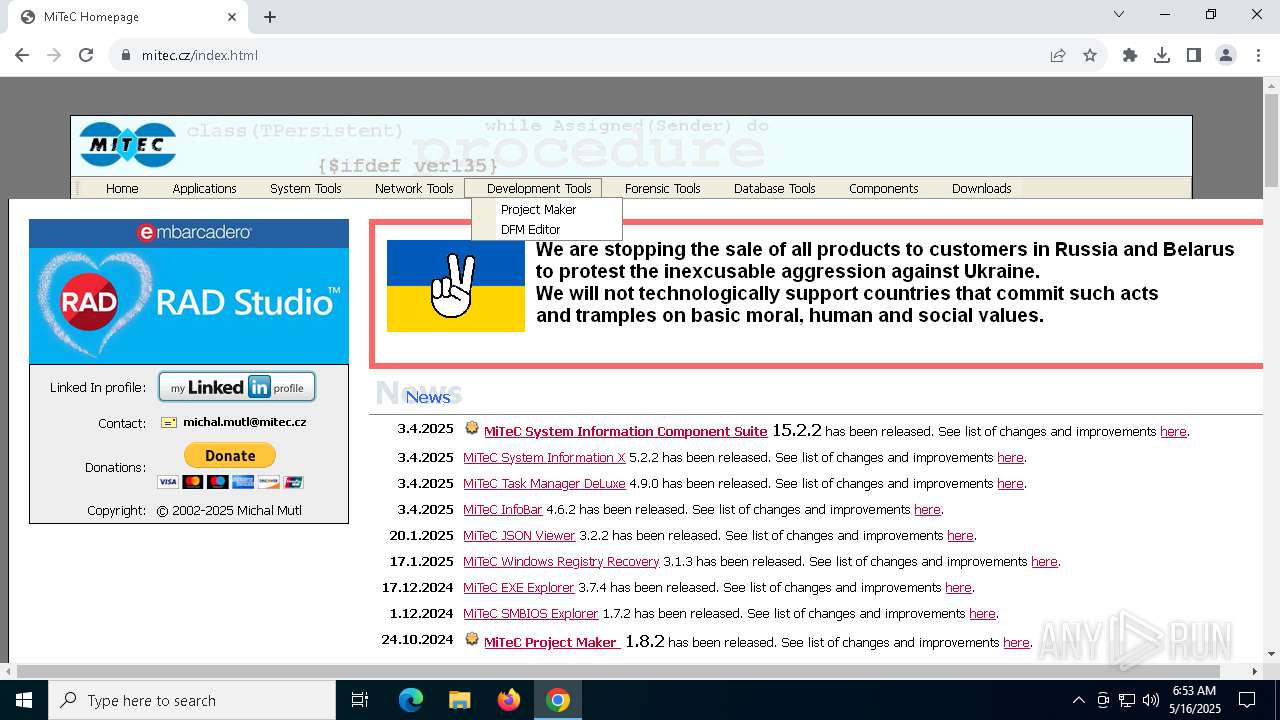Open a new browser tab
Image resolution: width=1280 pixels, height=720 pixels.
[x=270, y=17]
